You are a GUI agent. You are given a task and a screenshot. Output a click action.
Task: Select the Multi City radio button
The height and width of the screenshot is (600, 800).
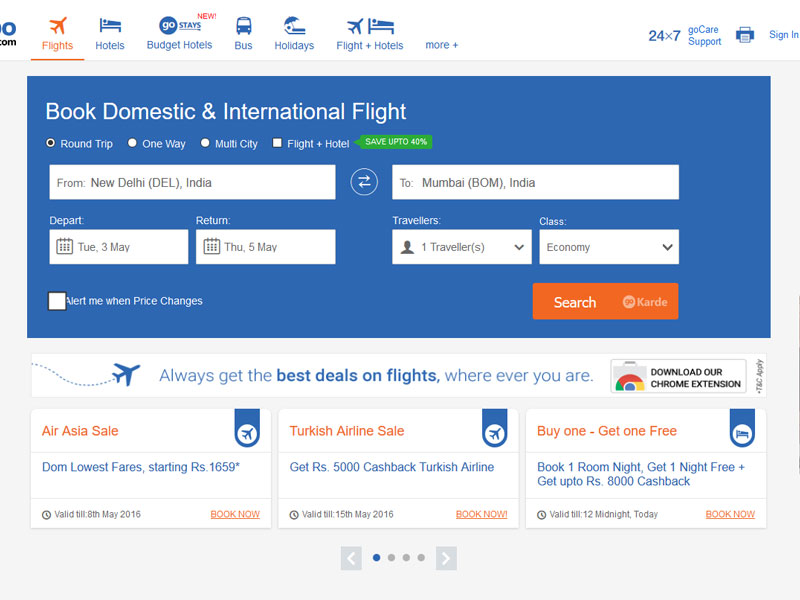(205, 143)
